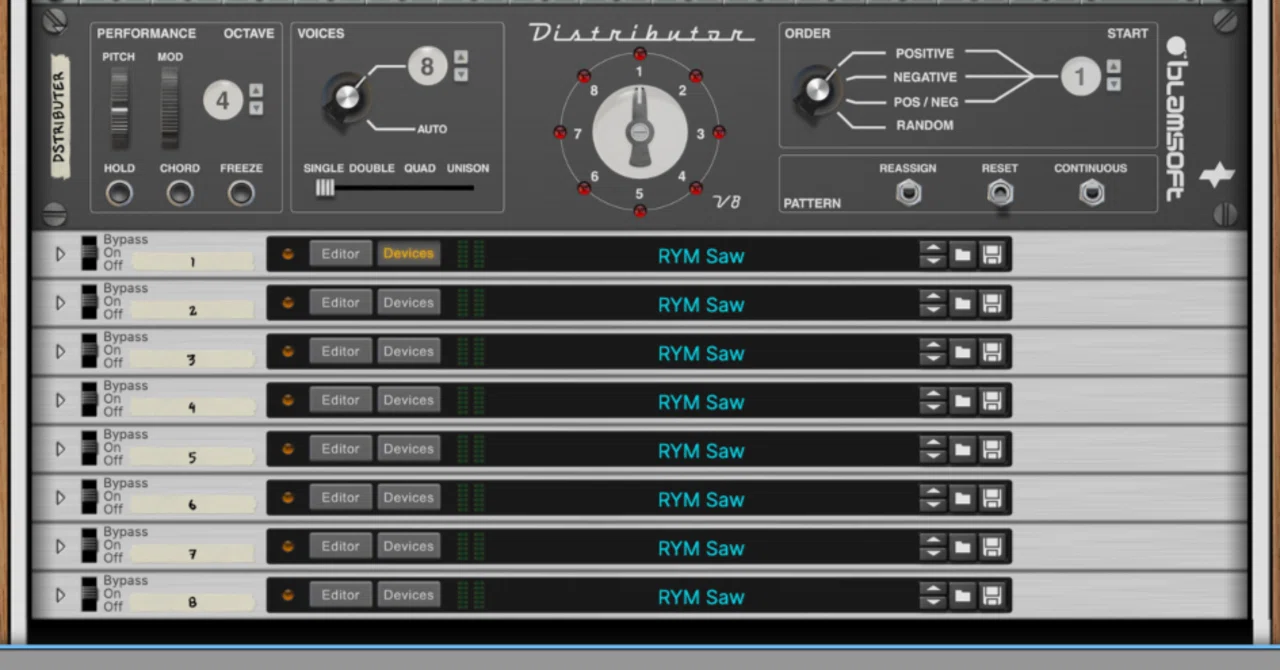
Task: Toggle the CONTINUOUS pattern button
Action: (x=1091, y=192)
